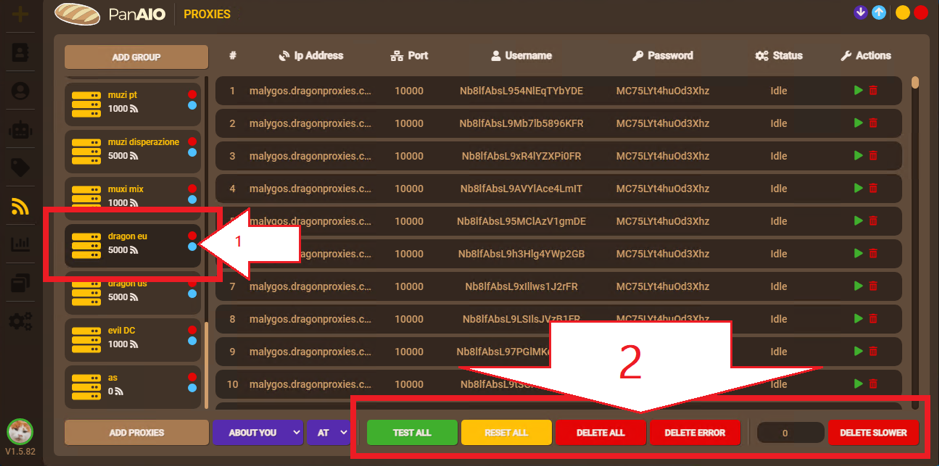Select the muxi mix proxy group
The image size is (939, 466).
[x=132, y=198]
